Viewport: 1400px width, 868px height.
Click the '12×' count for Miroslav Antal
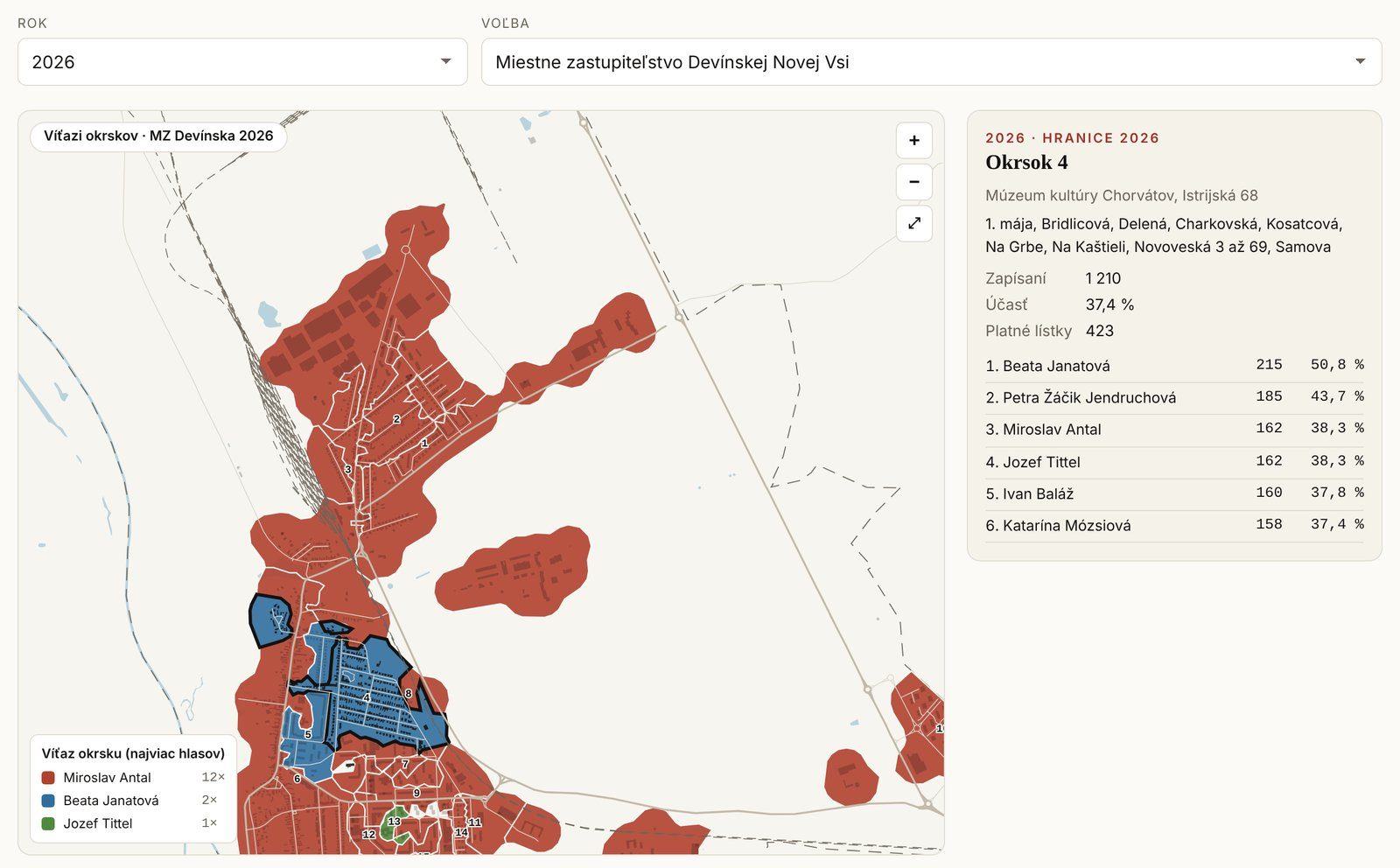[213, 777]
